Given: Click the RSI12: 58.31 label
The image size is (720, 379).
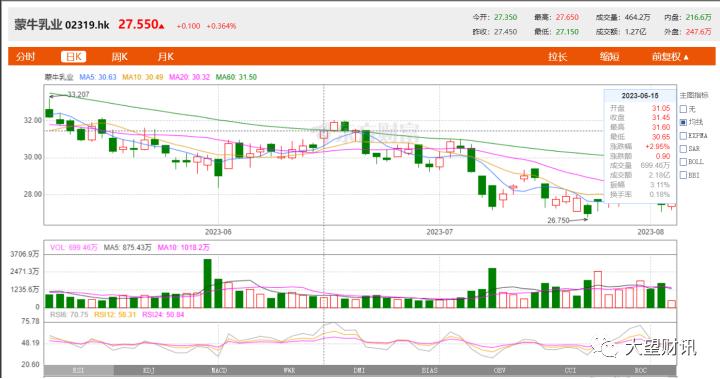Looking at the screenshot, I should tap(115, 315).
